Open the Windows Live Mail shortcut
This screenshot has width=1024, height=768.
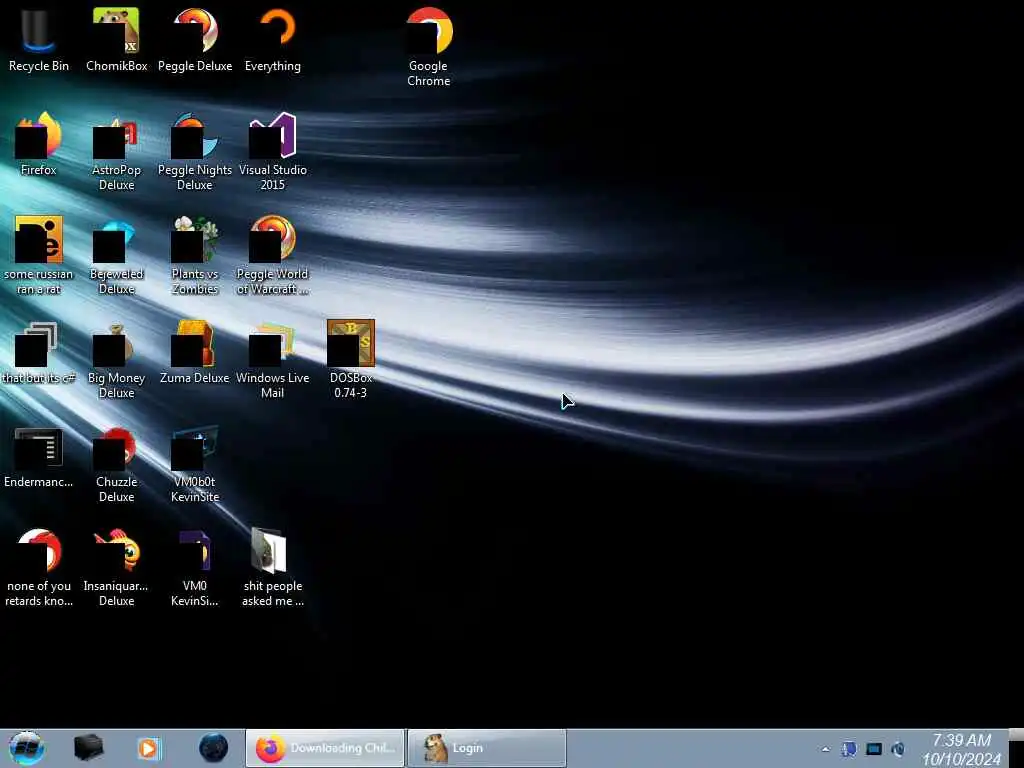pos(273,359)
